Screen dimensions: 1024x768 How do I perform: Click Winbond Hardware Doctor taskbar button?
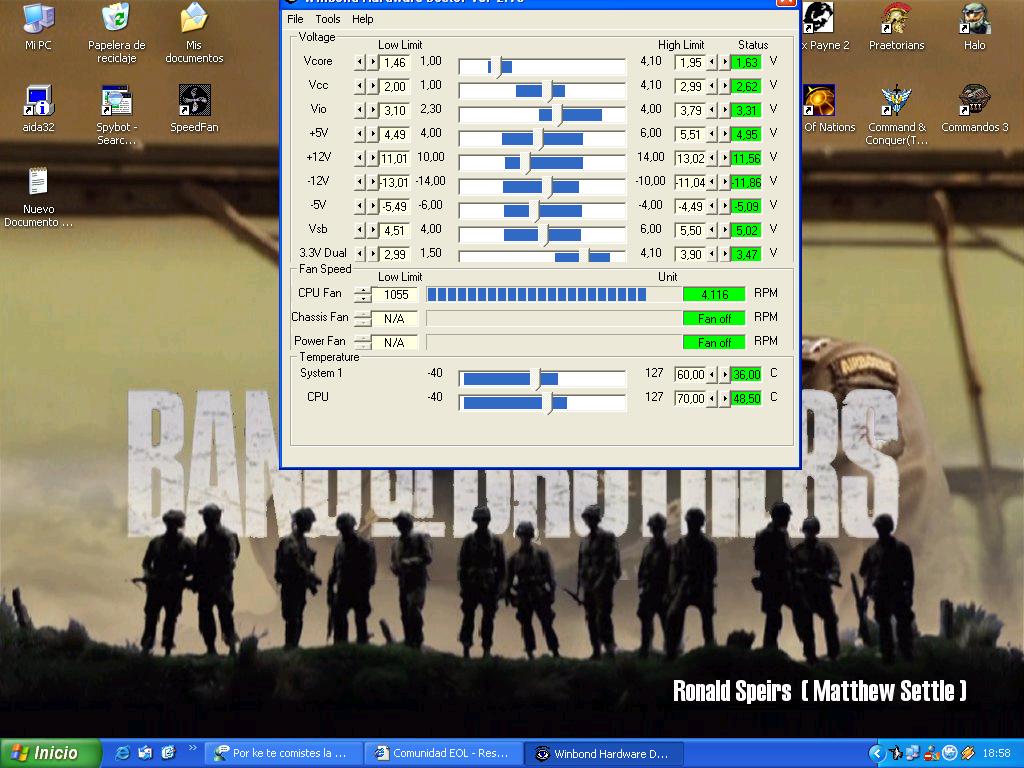point(604,754)
